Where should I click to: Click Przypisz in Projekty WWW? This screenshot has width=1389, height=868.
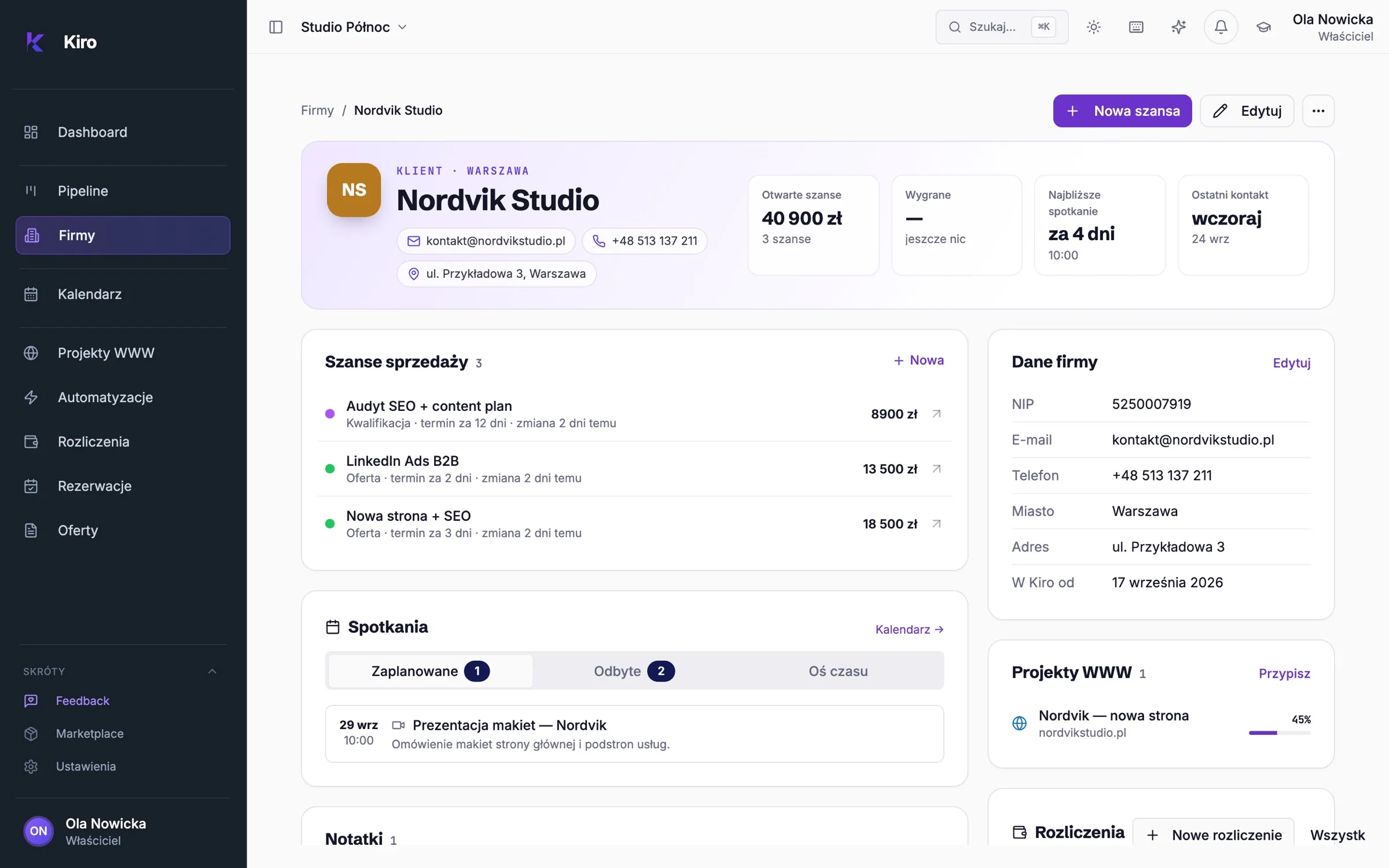click(1284, 674)
